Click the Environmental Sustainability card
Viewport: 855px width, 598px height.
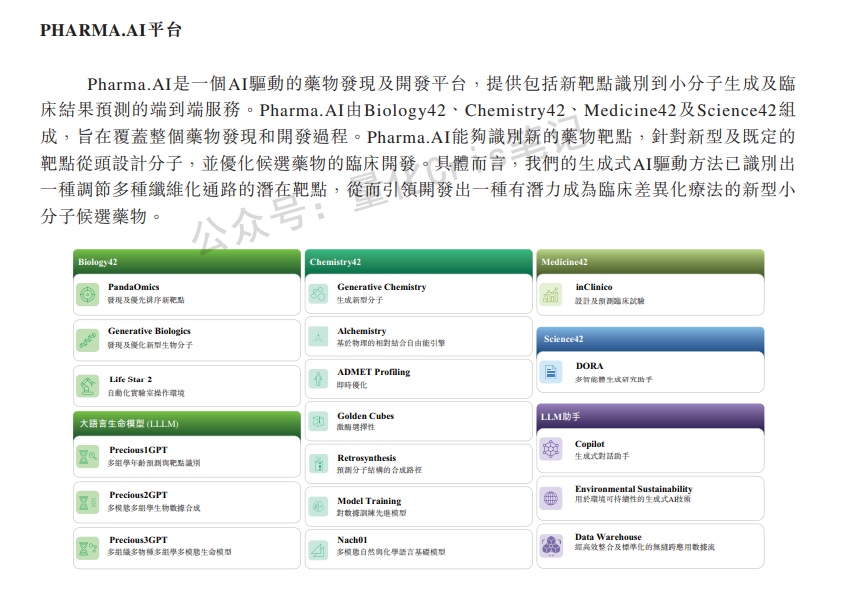tap(650, 495)
